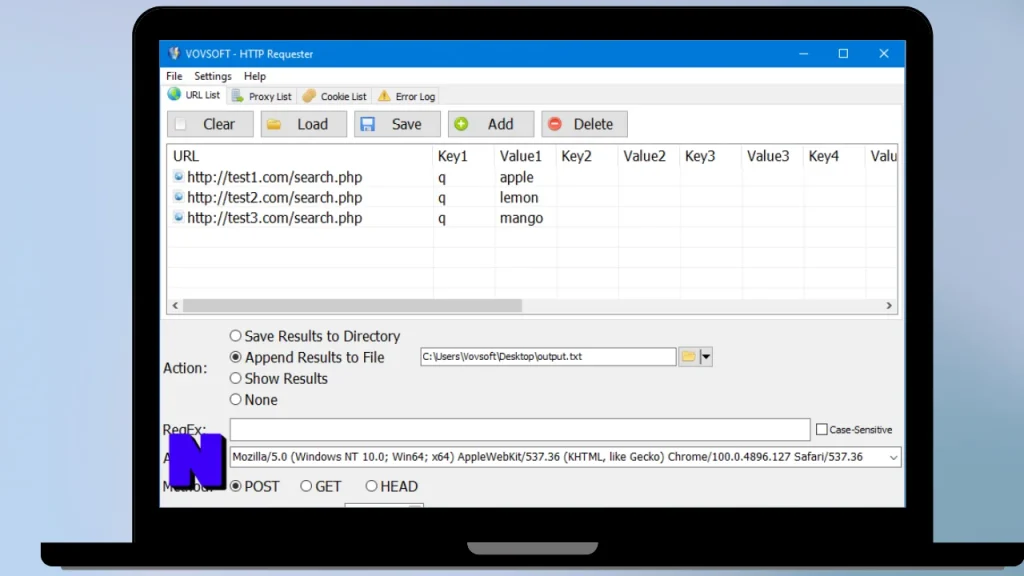
Task: Open the Help menu
Action: point(255,76)
